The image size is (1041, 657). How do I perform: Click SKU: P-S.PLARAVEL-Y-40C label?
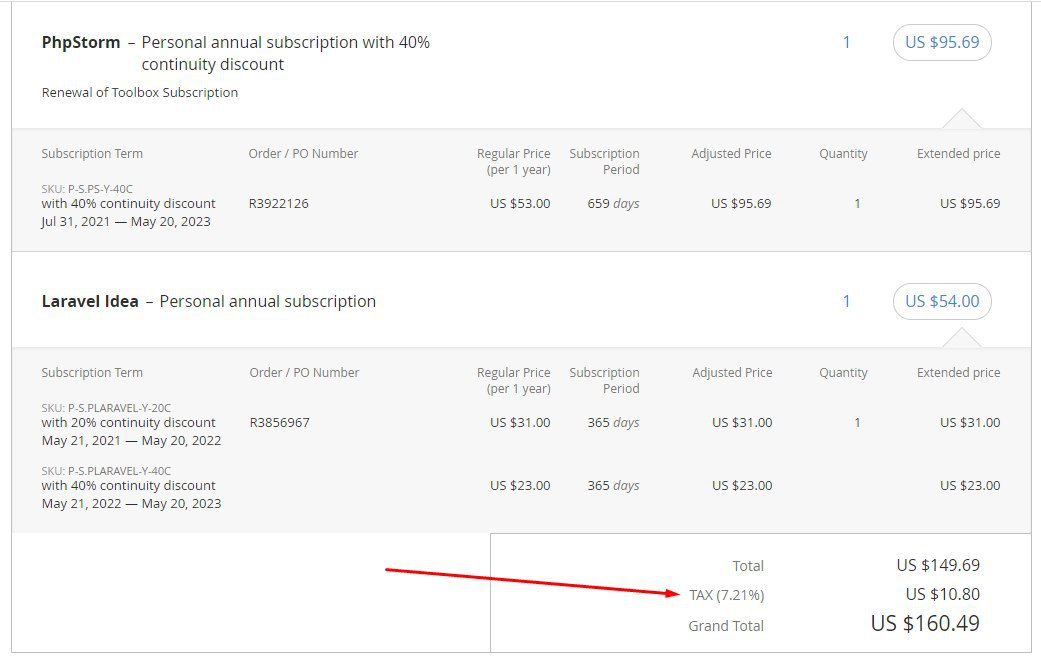click(x=106, y=471)
